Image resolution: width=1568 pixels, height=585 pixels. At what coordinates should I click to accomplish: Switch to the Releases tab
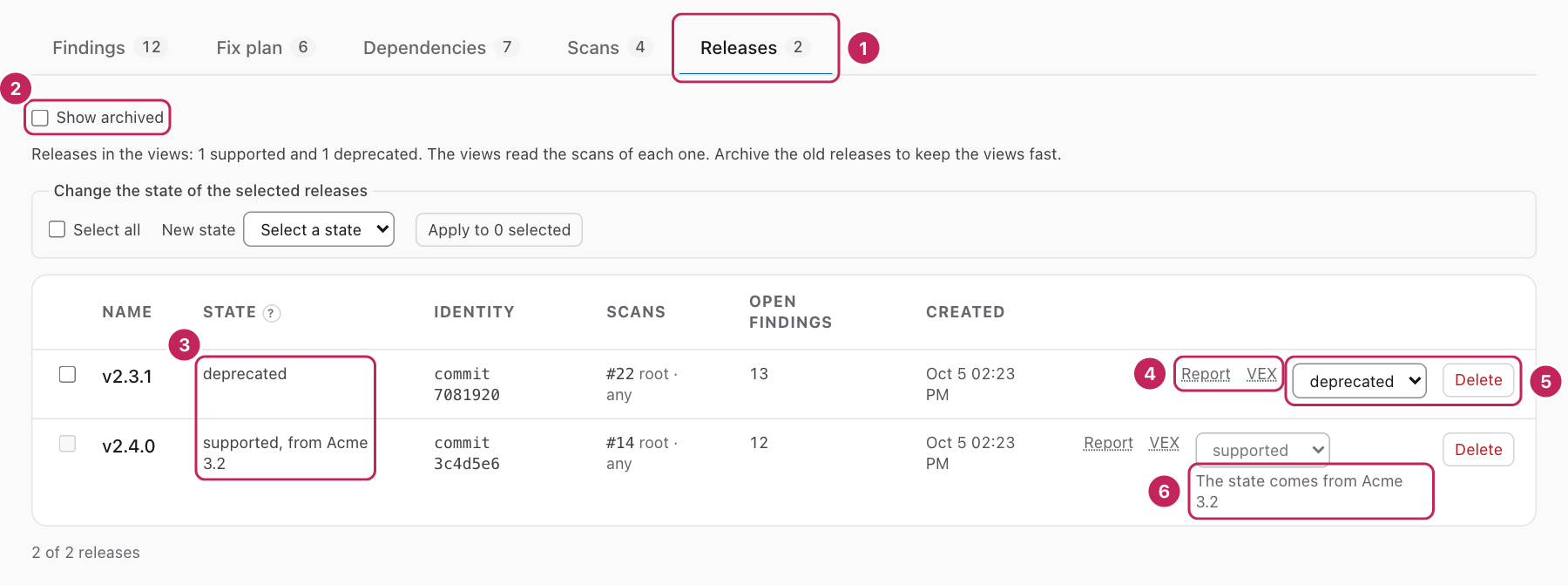(754, 47)
